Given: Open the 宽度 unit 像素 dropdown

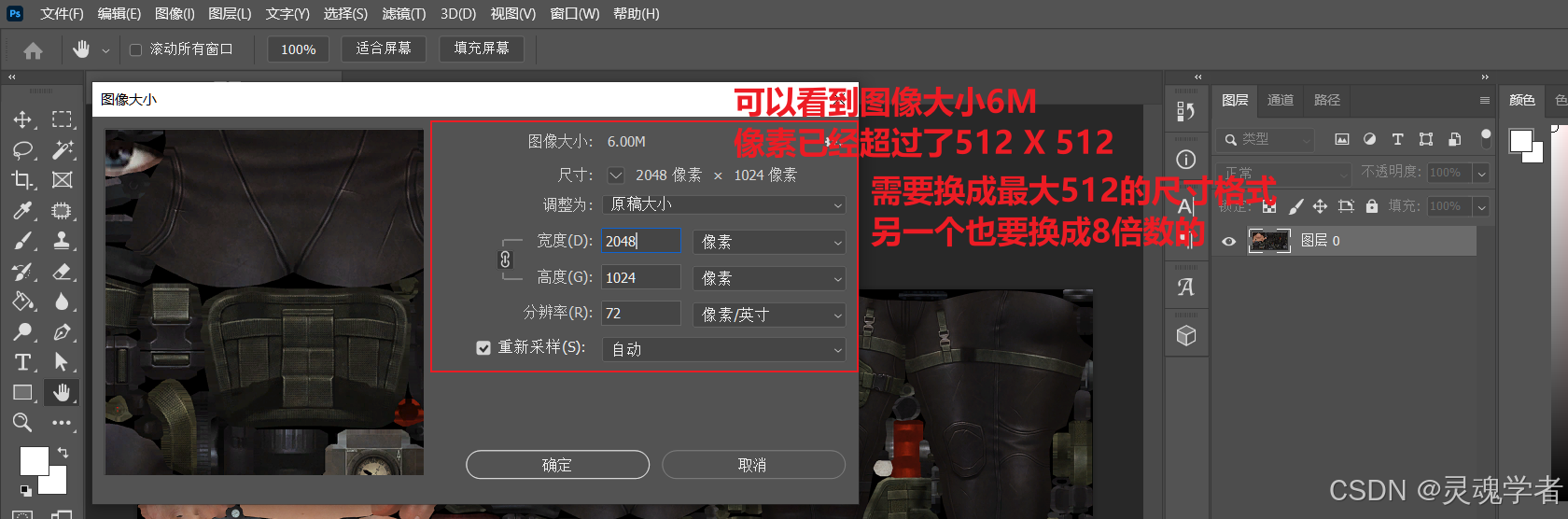Looking at the screenshot, I should pos(769,242).
